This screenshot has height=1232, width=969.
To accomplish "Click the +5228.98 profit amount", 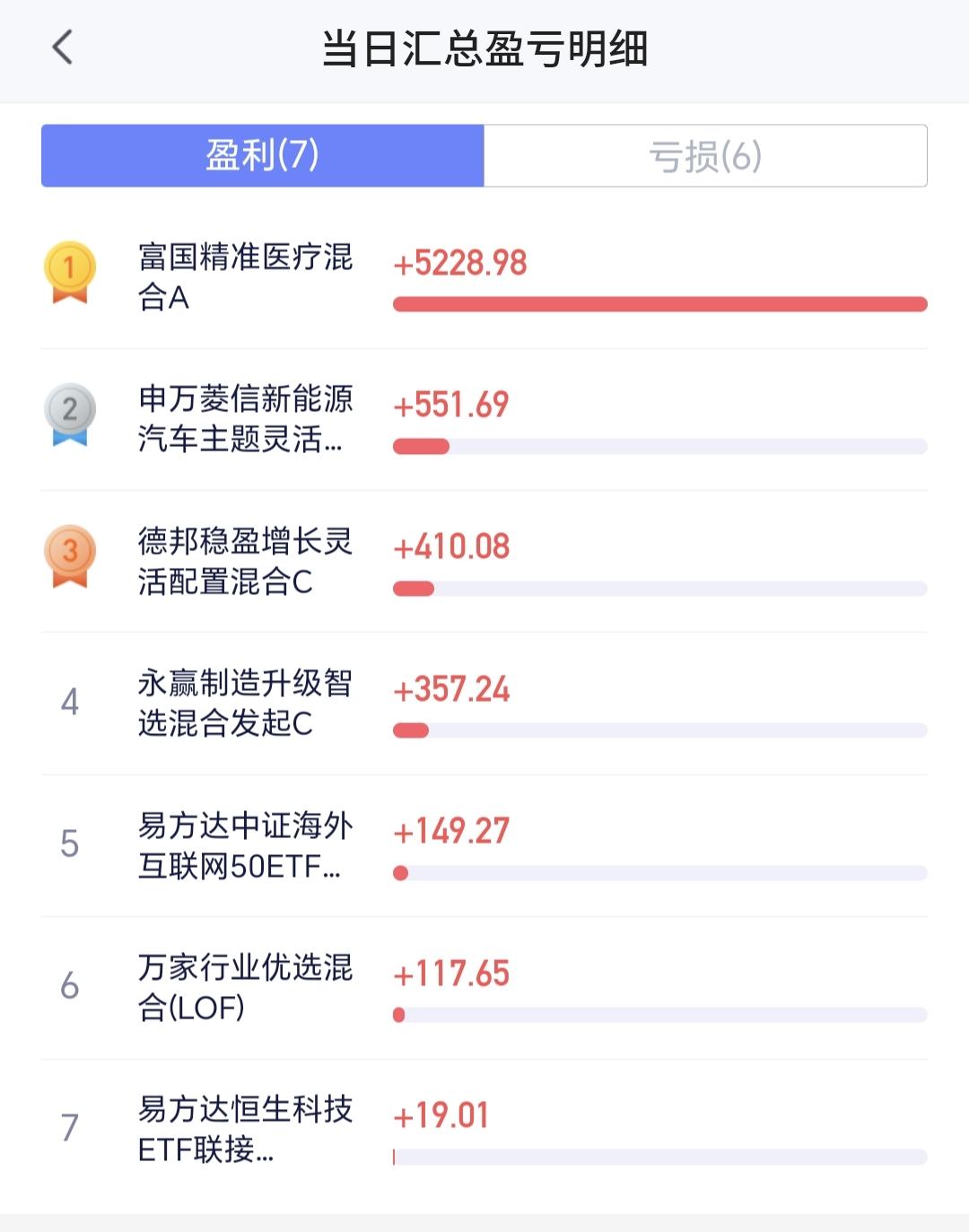I will 460,263.
